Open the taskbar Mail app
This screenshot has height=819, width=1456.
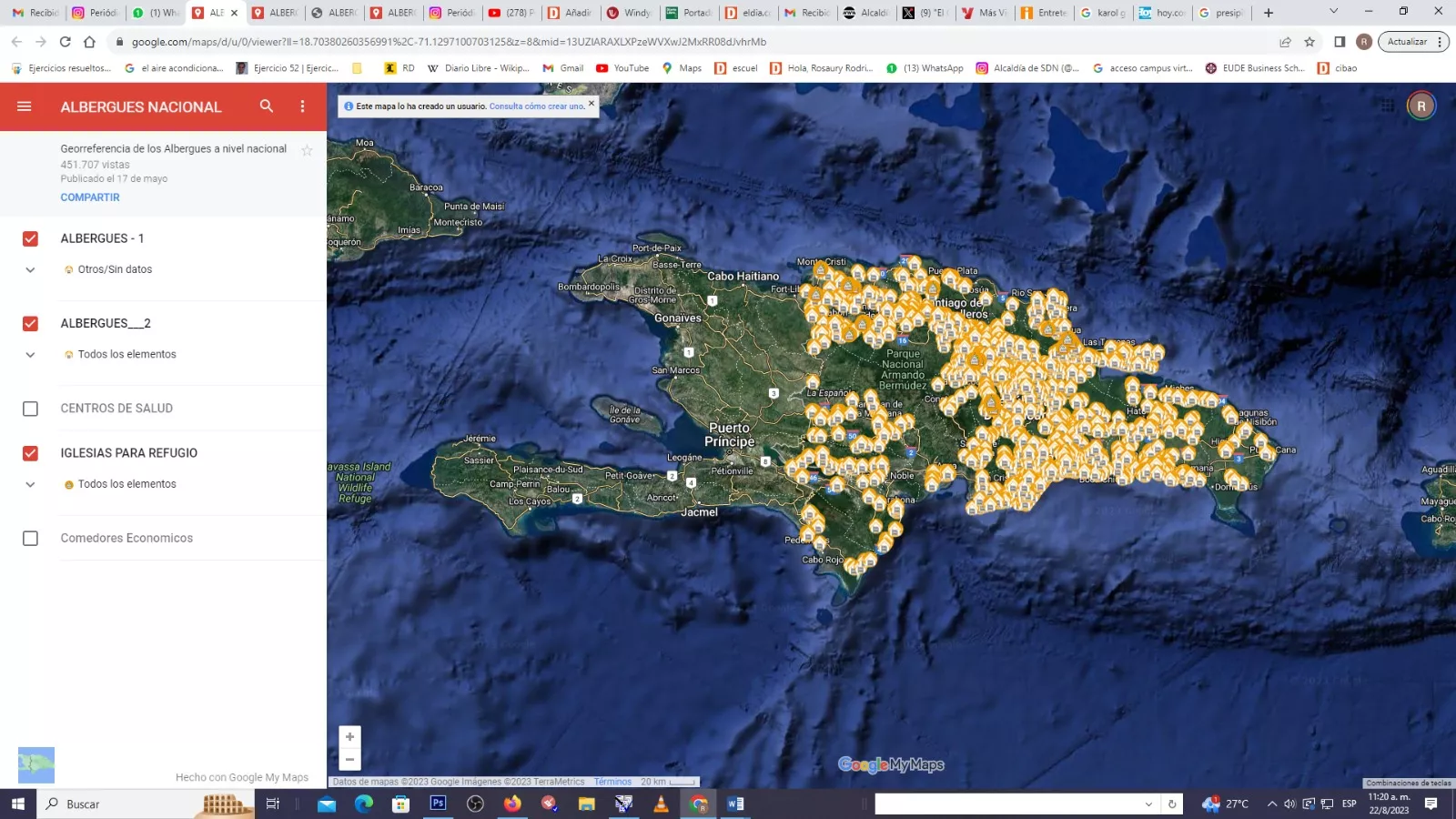[x=327, y=804]
